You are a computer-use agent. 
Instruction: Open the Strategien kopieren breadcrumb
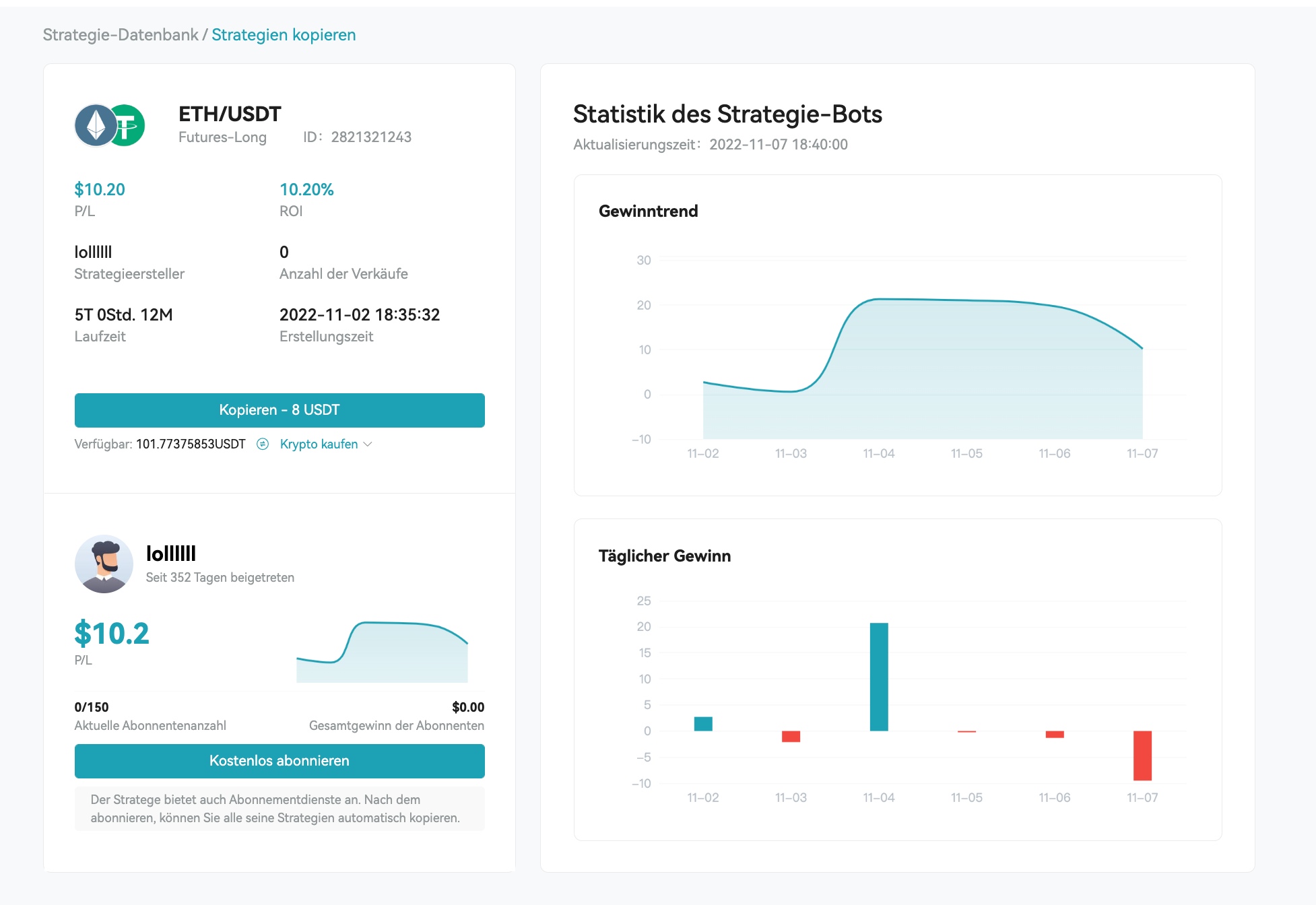pyautogui.click(x=284, y=35)
